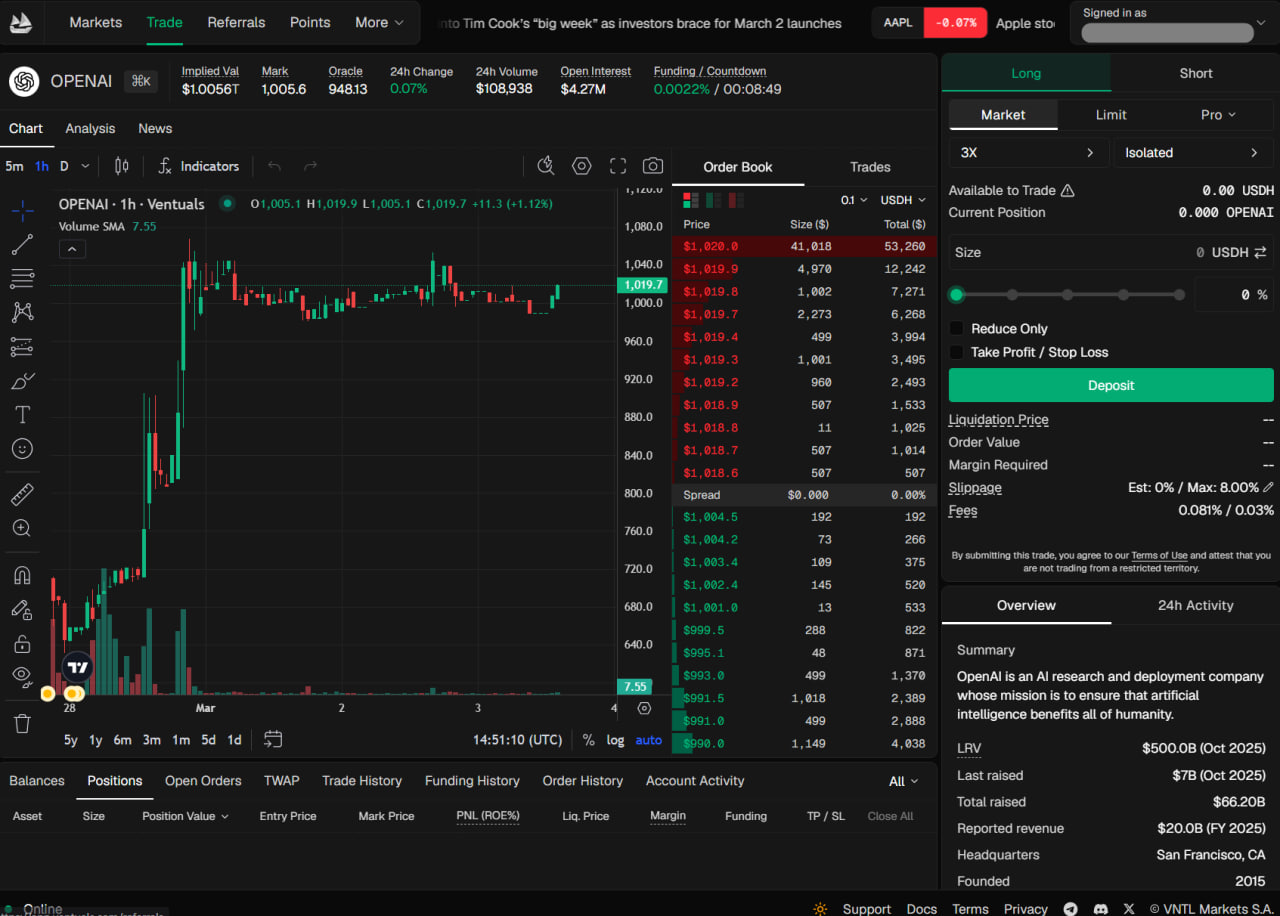Open the emoji icons tool
Viewport: 1280px width, 916px height.
22,449
